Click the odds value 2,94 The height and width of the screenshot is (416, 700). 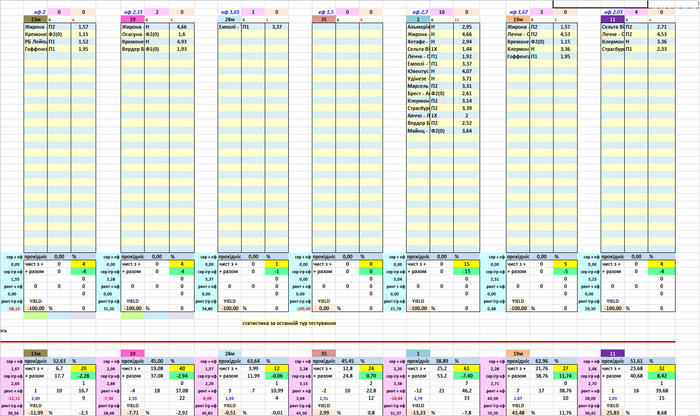click(x=467, y=42)
